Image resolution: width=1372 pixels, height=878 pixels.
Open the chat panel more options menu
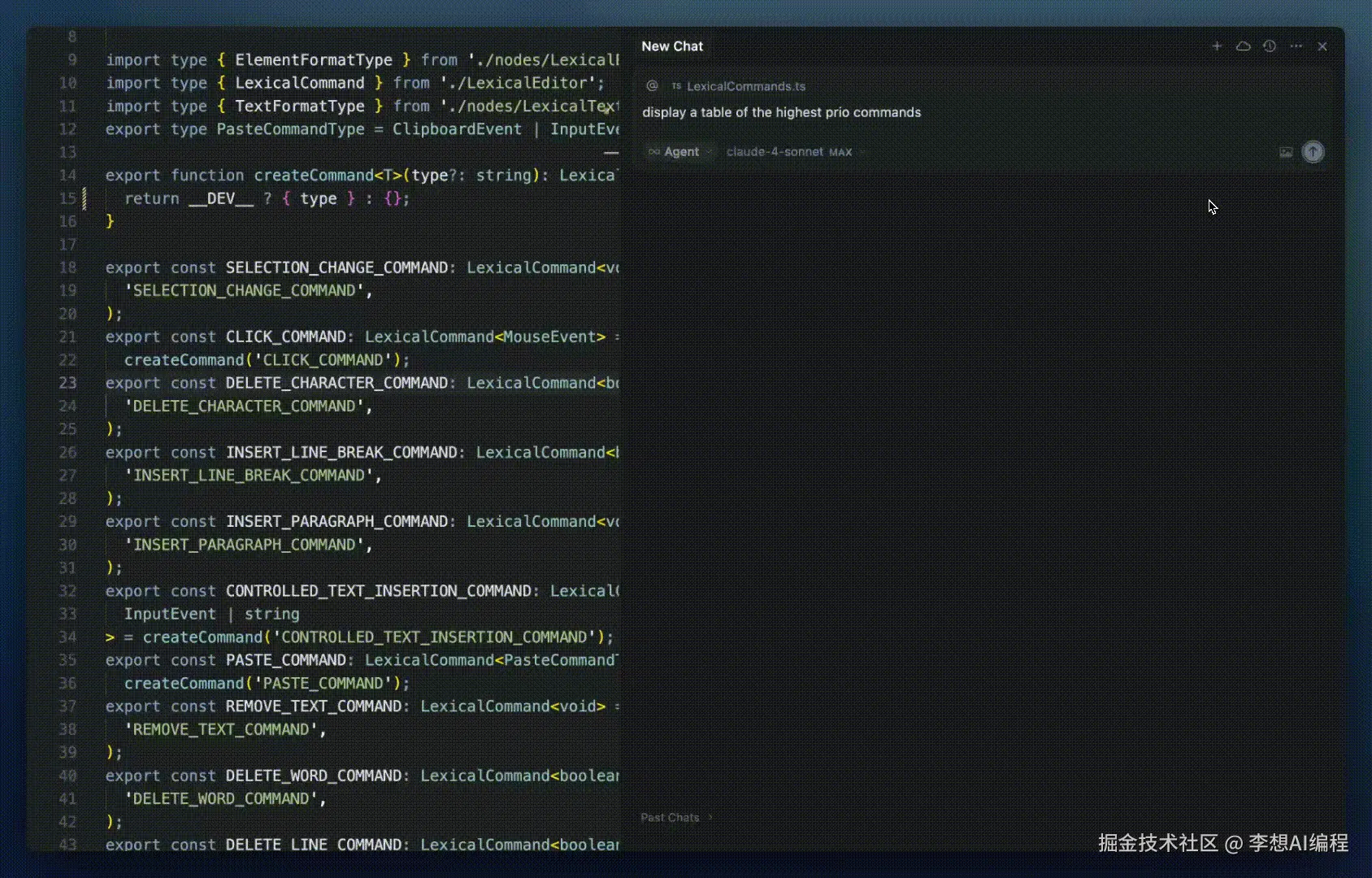[x=1296, y=46]
